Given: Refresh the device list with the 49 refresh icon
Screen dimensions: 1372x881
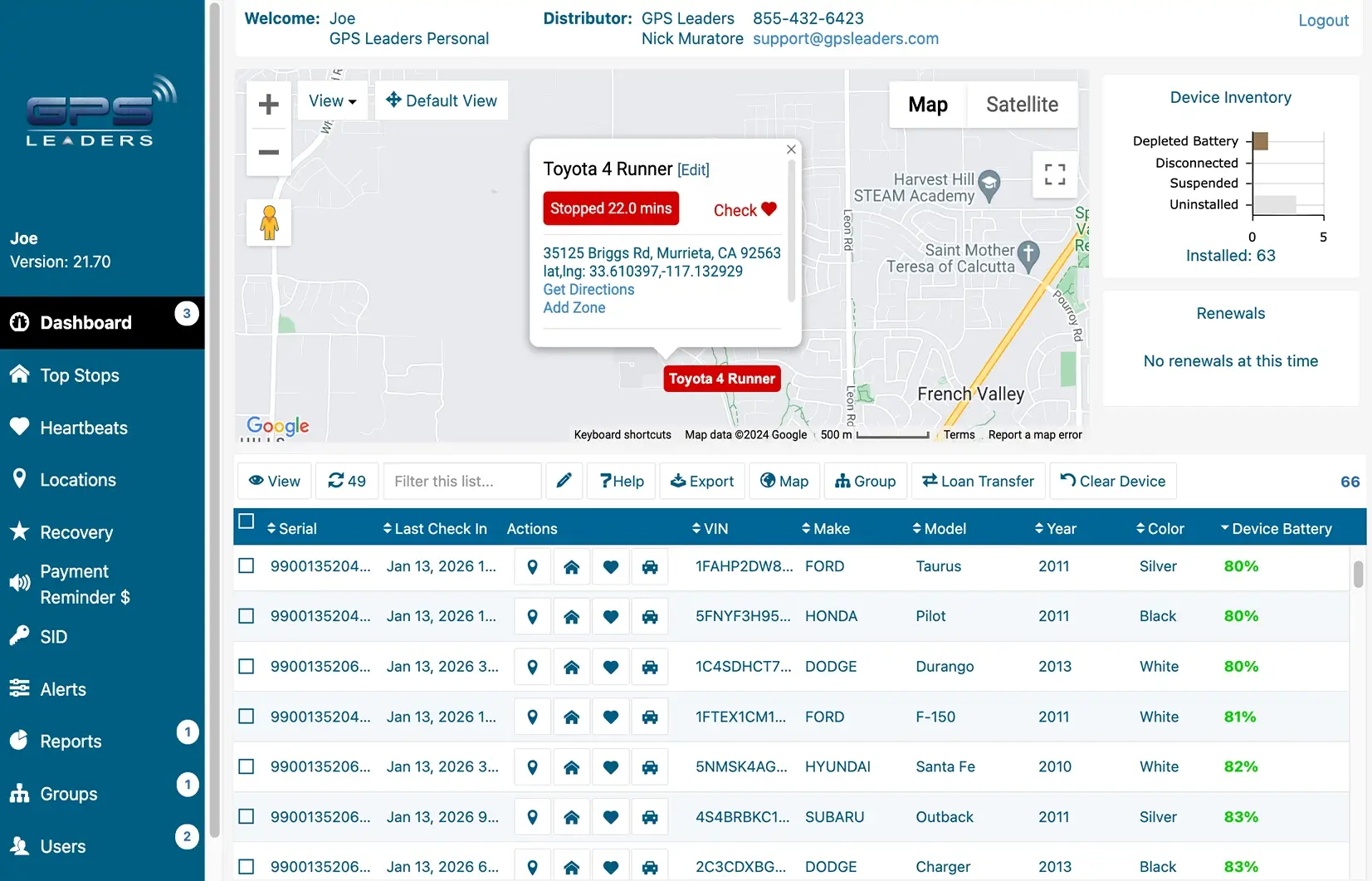Looking at the screenshot, I should 346,481.
